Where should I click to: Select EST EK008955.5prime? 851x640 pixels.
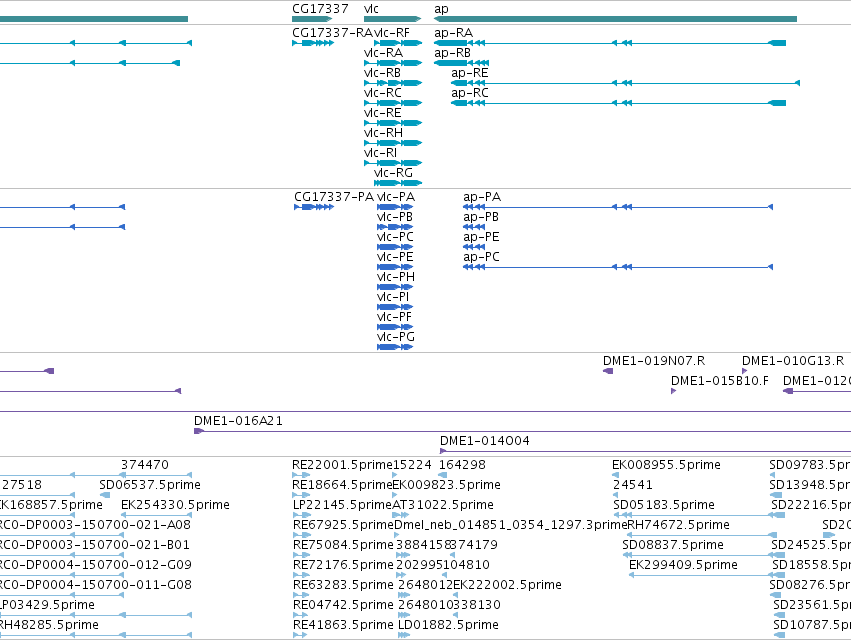[666, 465]
